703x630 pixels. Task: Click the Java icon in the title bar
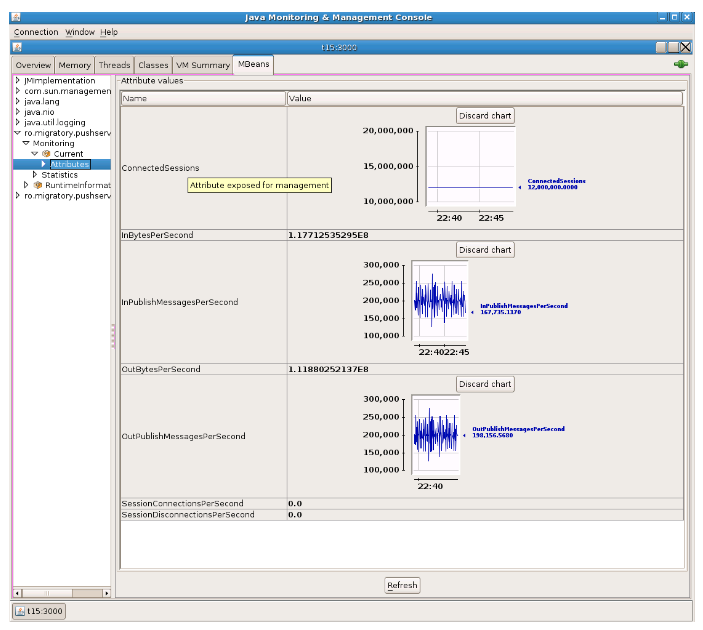pos(18,17)
